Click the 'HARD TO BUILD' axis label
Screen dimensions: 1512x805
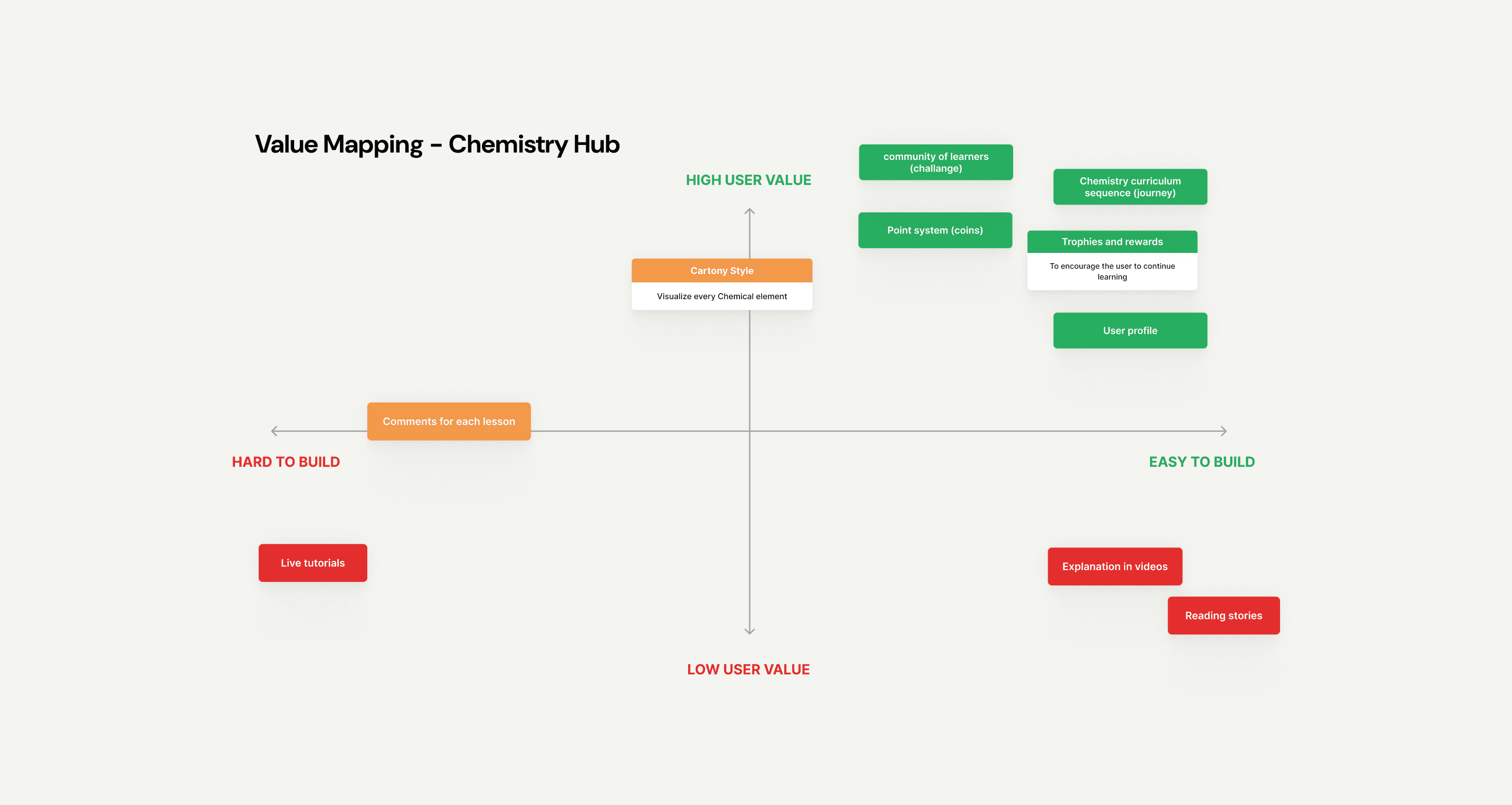click(286, 462)
